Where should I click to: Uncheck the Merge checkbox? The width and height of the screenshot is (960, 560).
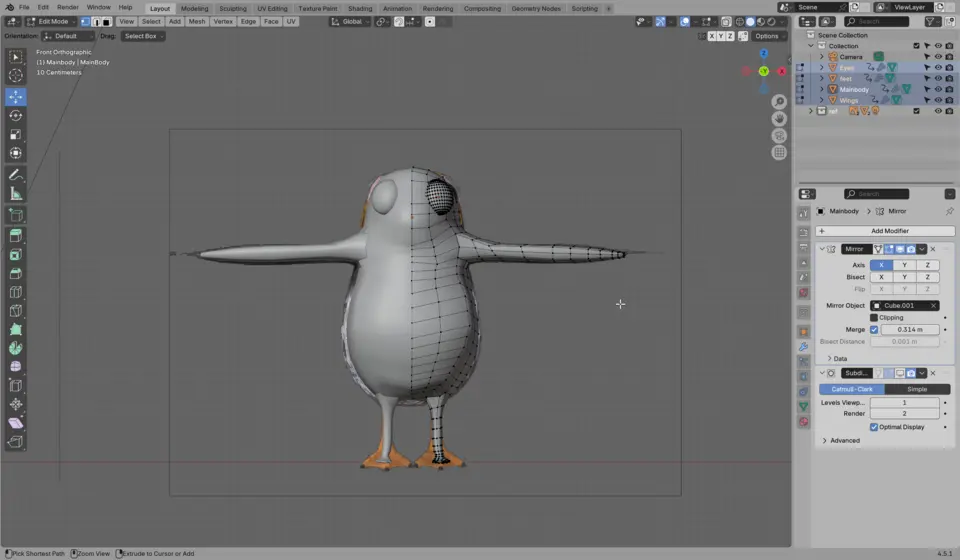pos(874,330)
